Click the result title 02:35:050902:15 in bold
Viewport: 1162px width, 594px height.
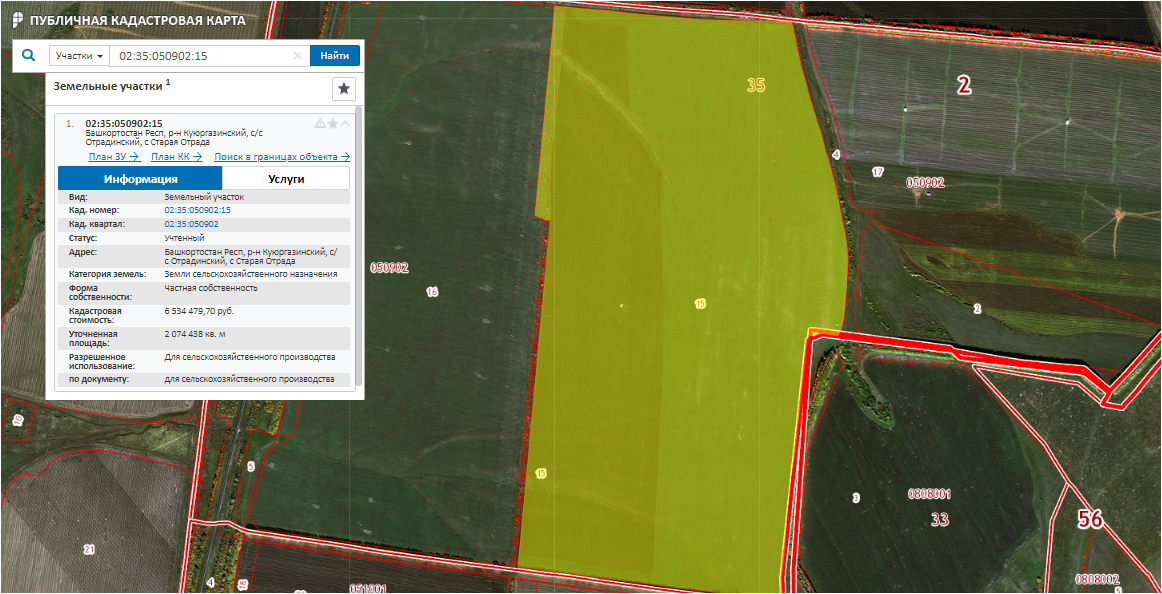pyautogui.click(x=124, y=124)
